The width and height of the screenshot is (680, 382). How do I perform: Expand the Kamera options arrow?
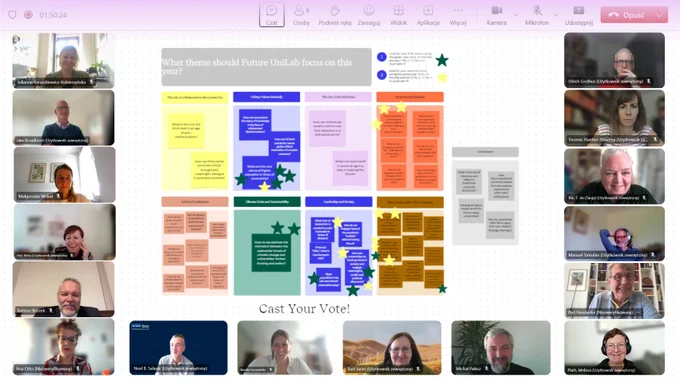(x=515, y=15)
